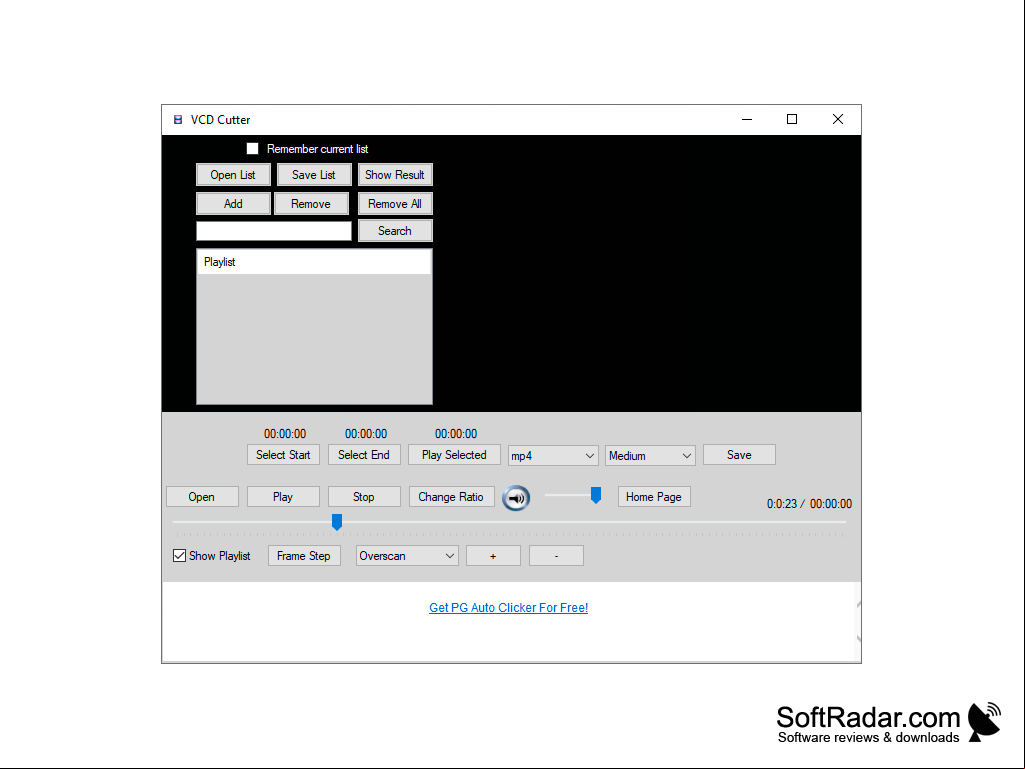Visit the Home Page button

pyautogui.click(x=654, y=496)
